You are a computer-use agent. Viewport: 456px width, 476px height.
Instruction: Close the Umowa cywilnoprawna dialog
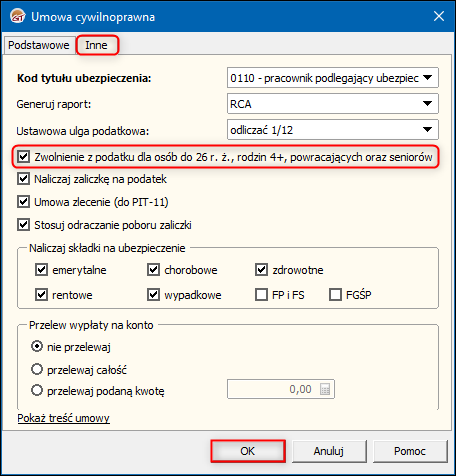pyautogui.click(x=439, y=16)
